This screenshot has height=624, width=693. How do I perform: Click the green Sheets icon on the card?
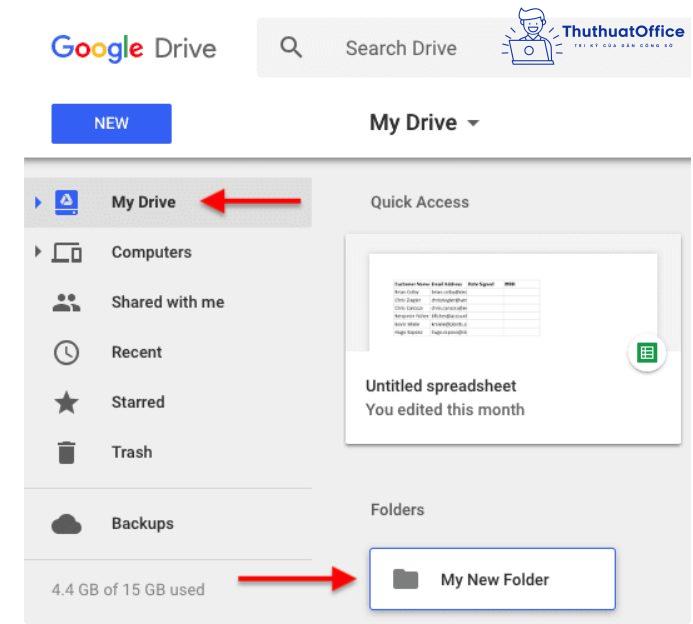pyautogui.click(x=647, y=353)
